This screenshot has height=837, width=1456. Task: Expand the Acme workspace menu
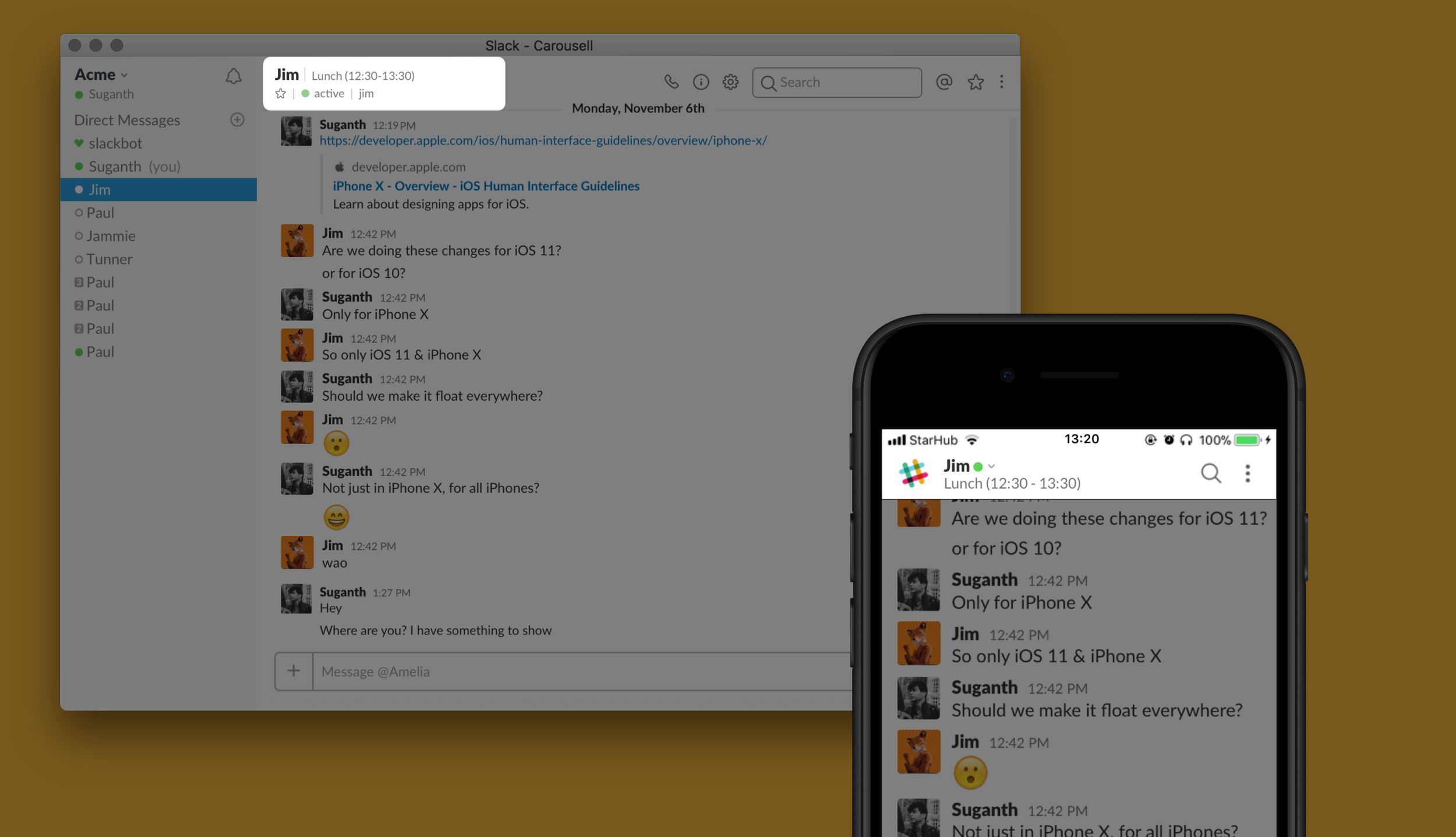point(101,75)
